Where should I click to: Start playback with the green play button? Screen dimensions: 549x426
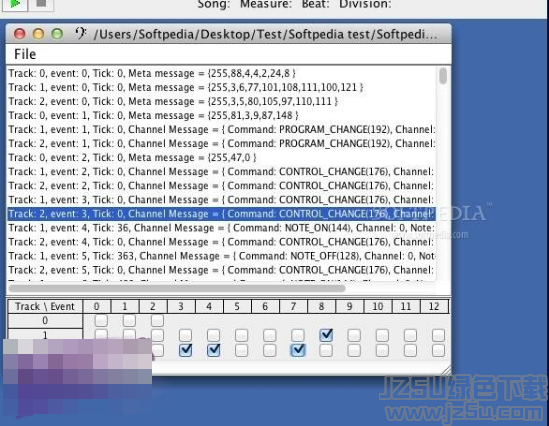pyautogui.click(x=14, y=4)
